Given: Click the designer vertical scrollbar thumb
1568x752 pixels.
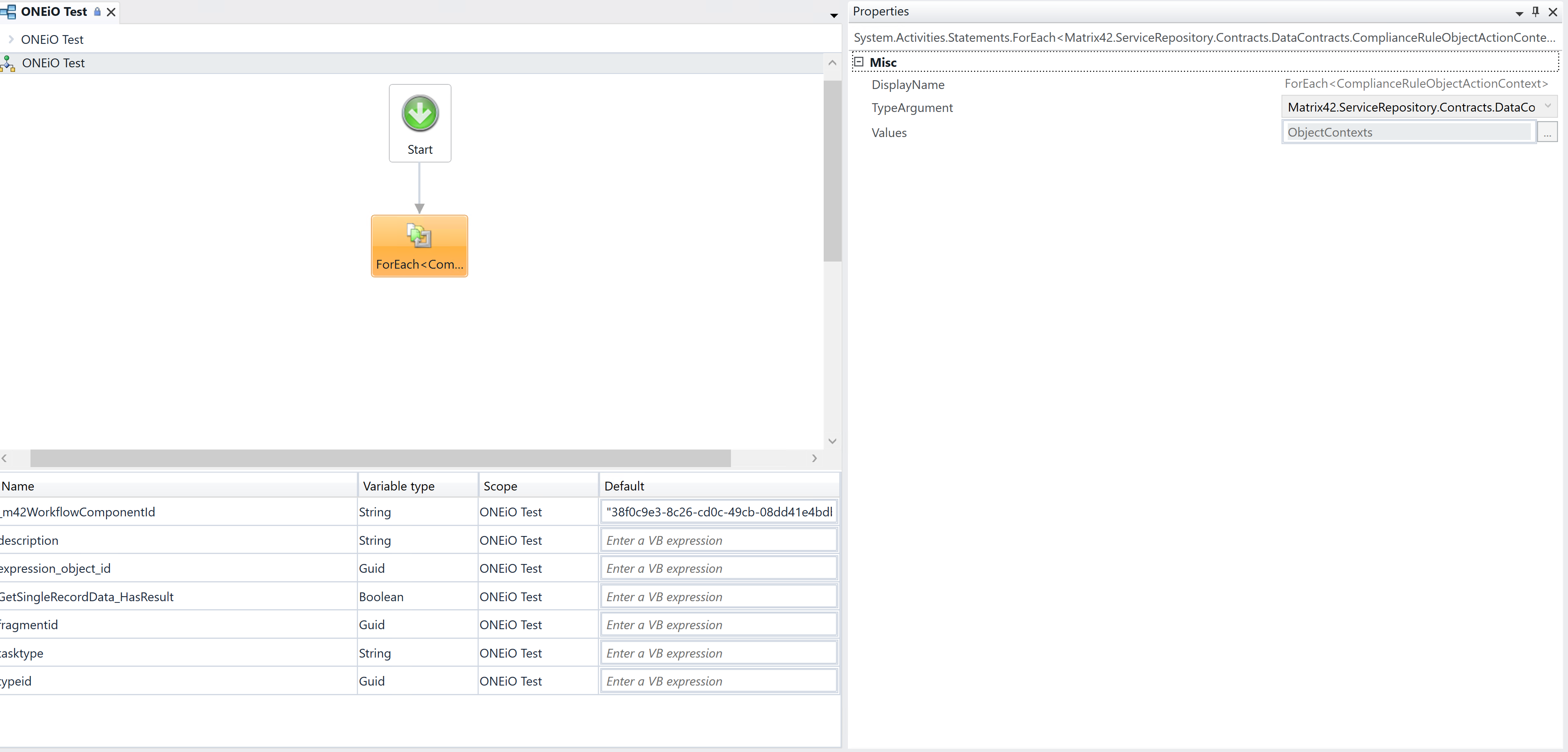Looking at the screenshot, I should pyautogui.click(x=832, y=171).
